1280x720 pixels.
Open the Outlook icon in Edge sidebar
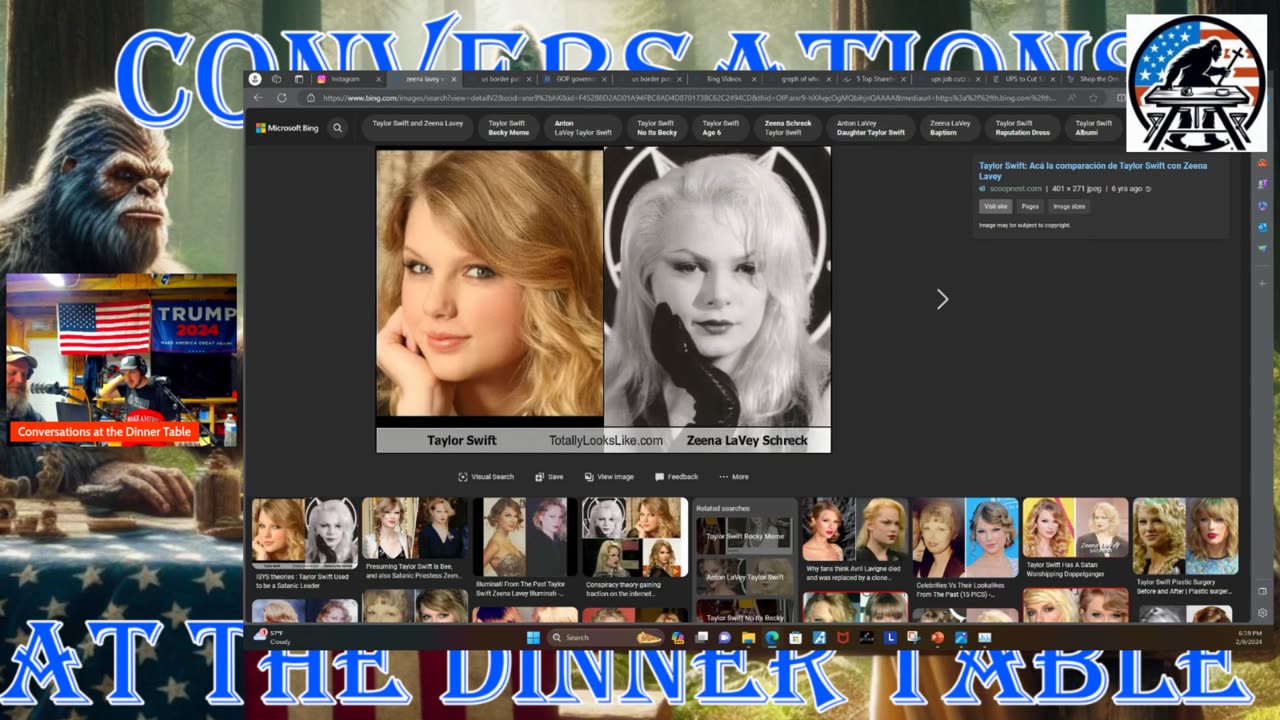[1263, 227]
